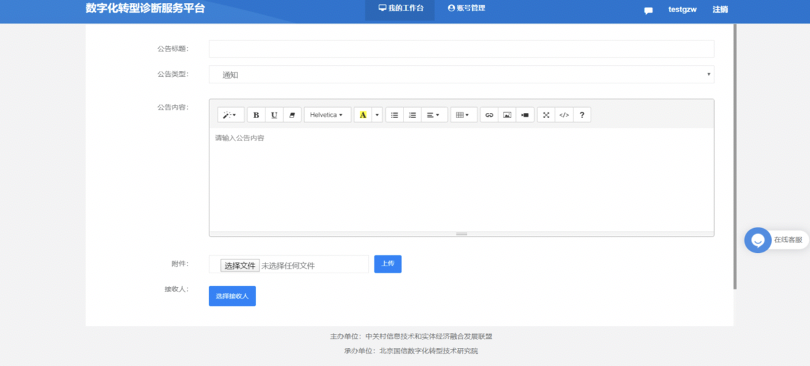Click the 选择文件 file chooser button
Image resolution: width=810 pixels, height=366 pixels.
pos(240,266)
